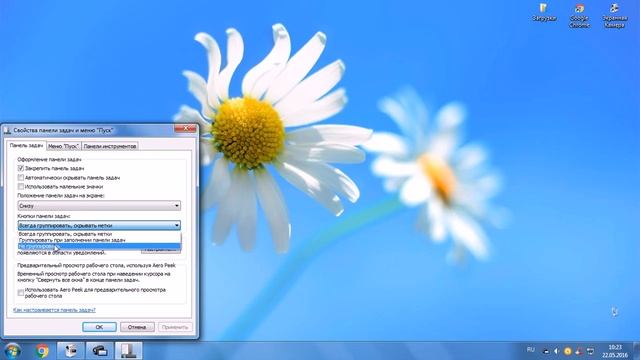Screen dimensions: 640x360
Task: Switch to the Панель задач tab
Action: [27, 146]
